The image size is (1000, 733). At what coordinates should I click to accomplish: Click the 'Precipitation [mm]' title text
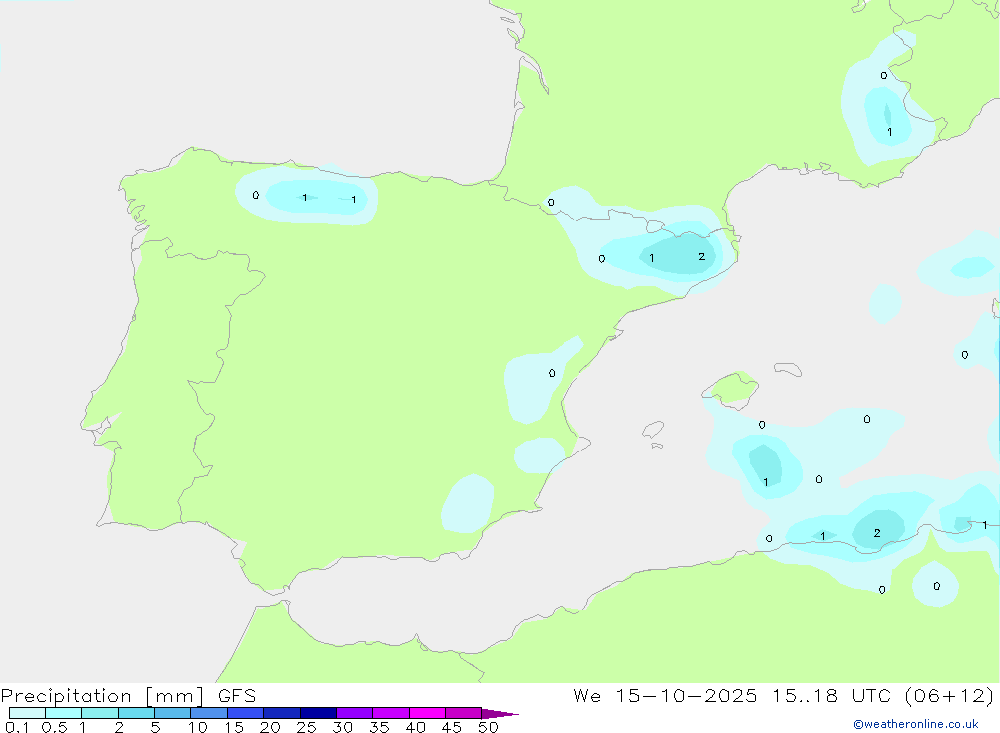[103, 696]
